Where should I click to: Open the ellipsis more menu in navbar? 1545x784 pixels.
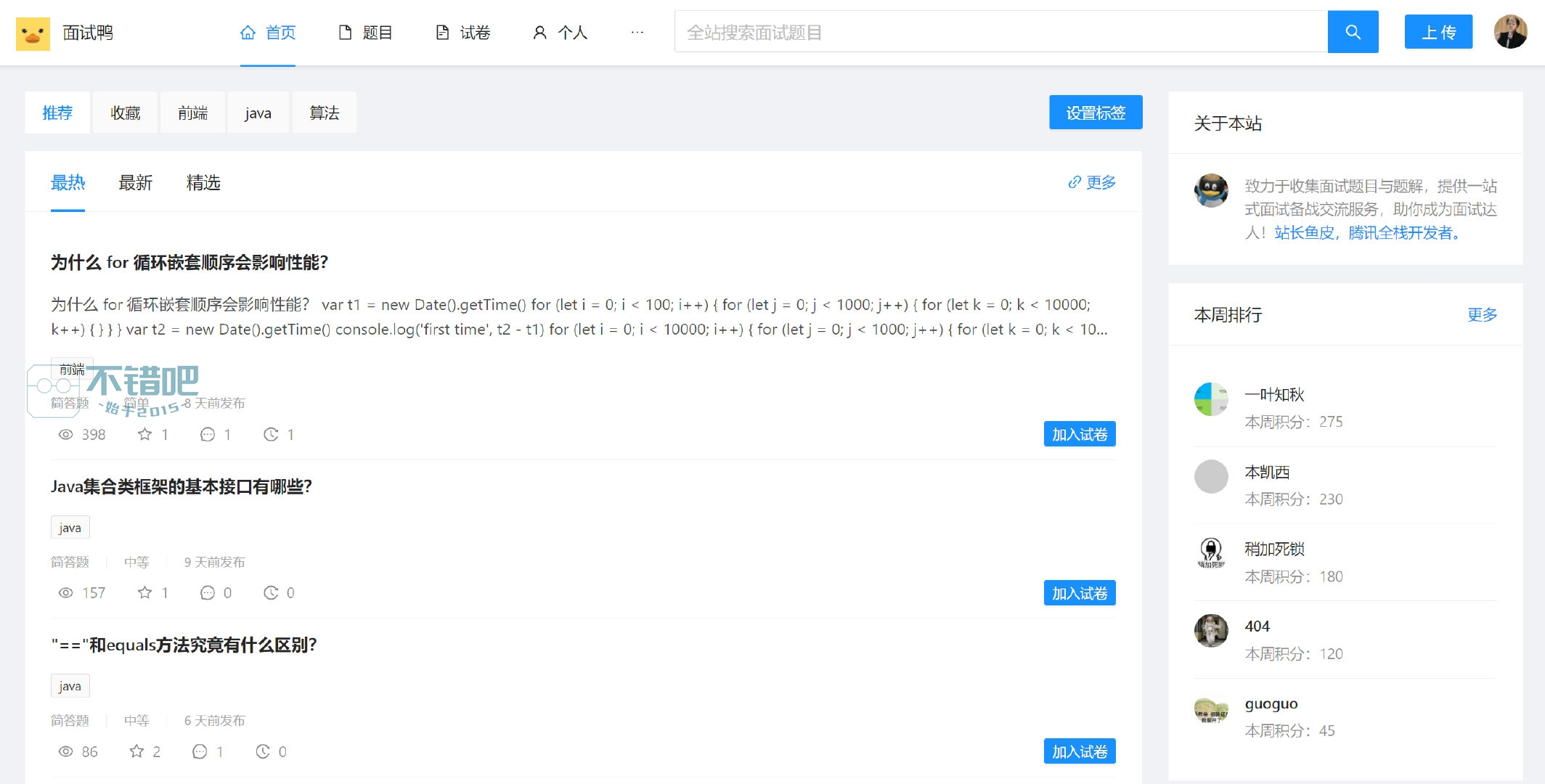(x=637, y=32)
